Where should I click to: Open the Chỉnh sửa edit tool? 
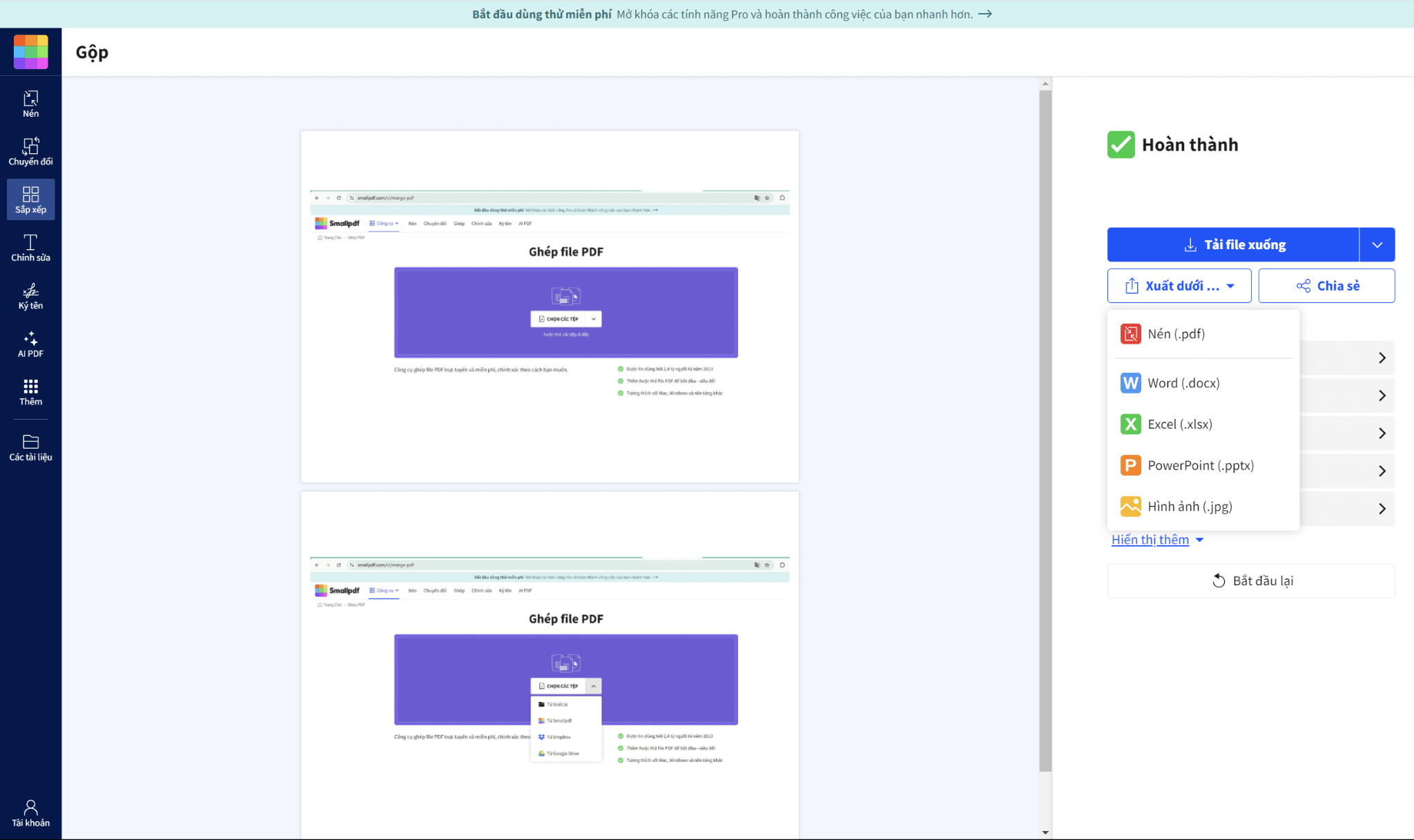click(30, 248)
